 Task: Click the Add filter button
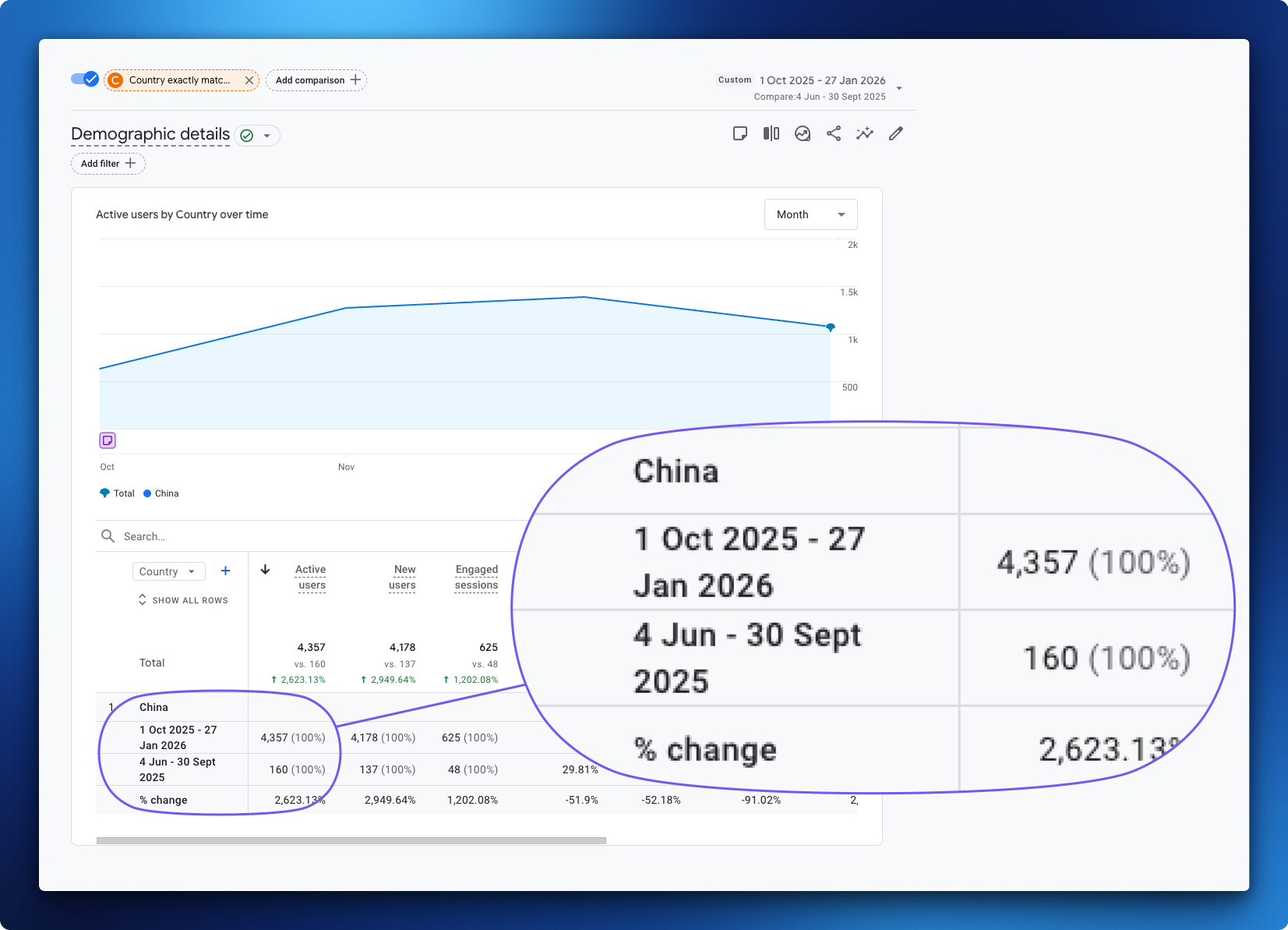click(108, 163)
